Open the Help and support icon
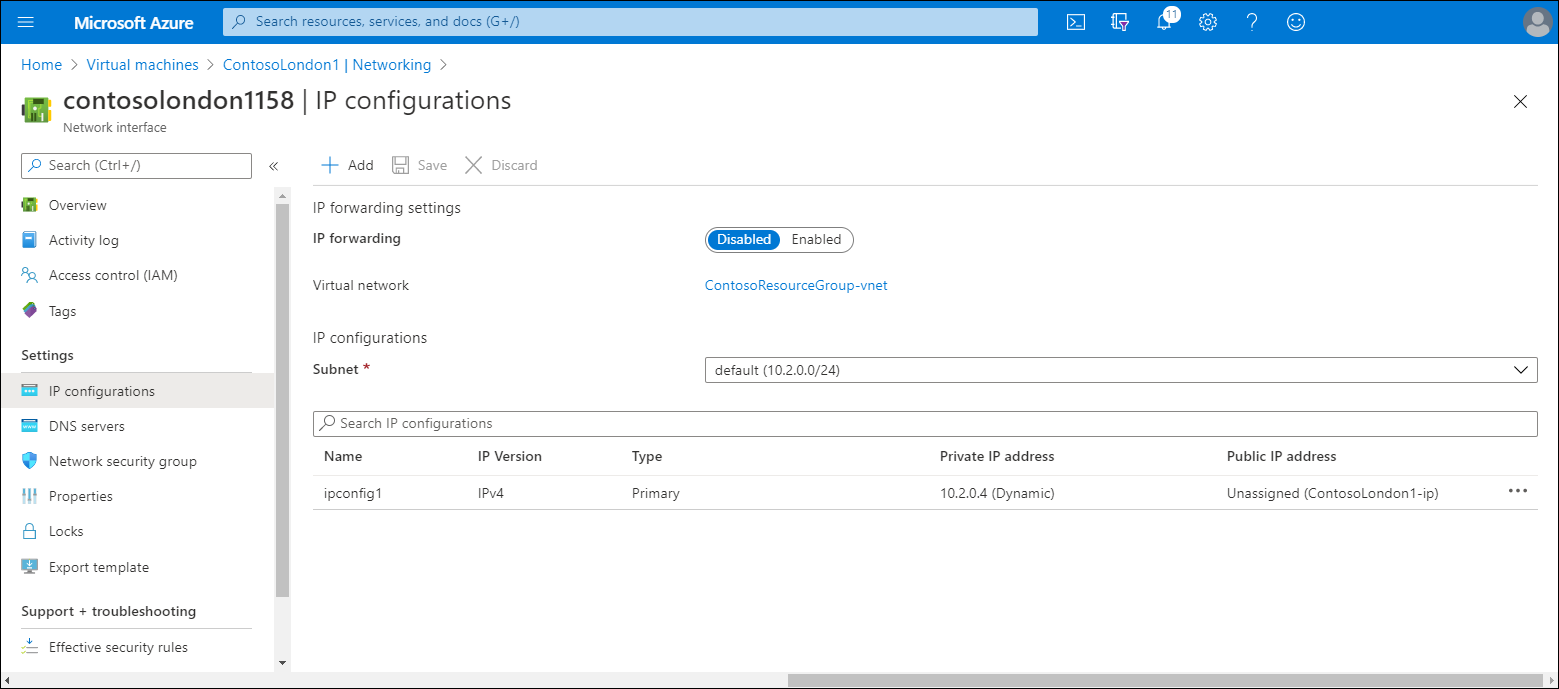This screenshot has width=1559, height=689. pos(1251,21)
